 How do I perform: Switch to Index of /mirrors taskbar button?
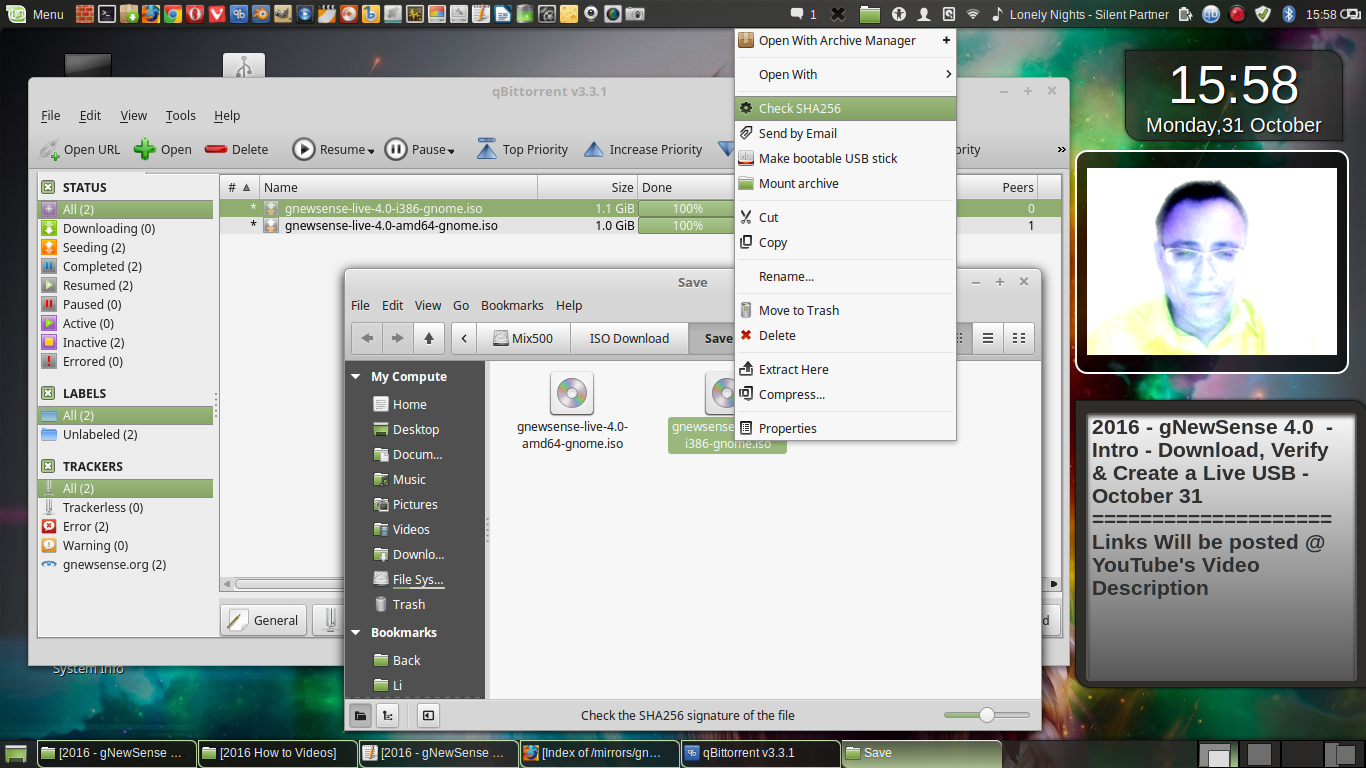tap(599, 753)
